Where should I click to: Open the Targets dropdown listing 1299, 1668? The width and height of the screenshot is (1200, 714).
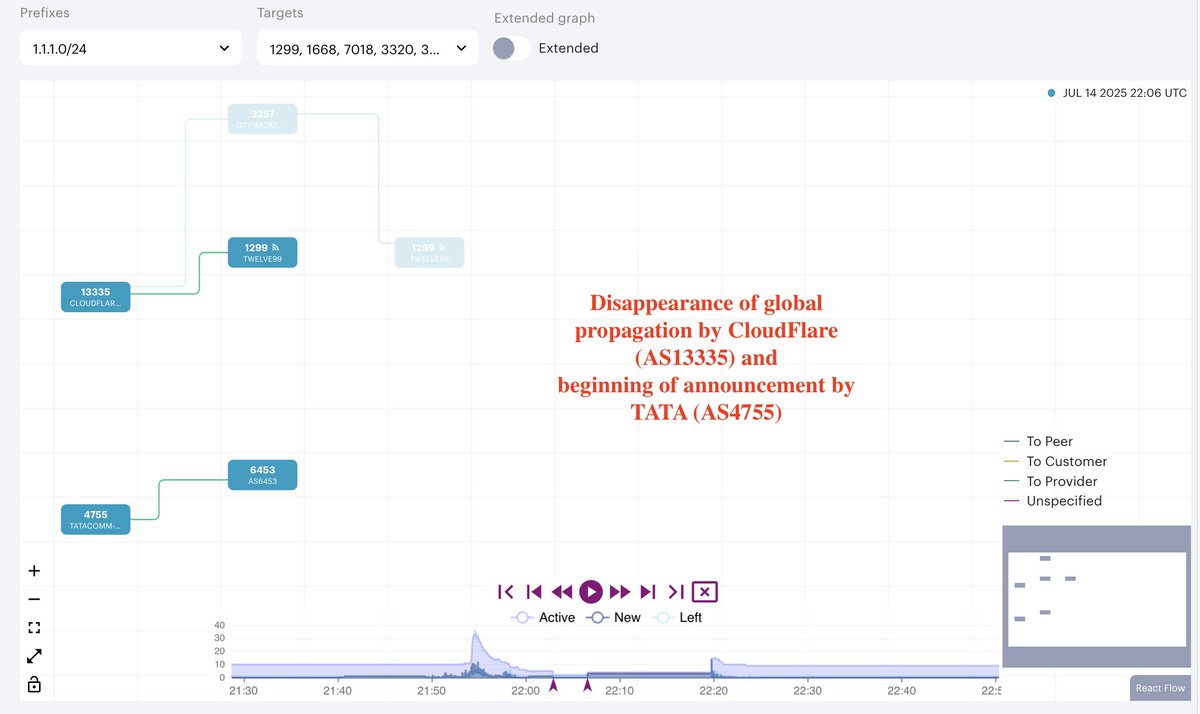tap(367, 48)
